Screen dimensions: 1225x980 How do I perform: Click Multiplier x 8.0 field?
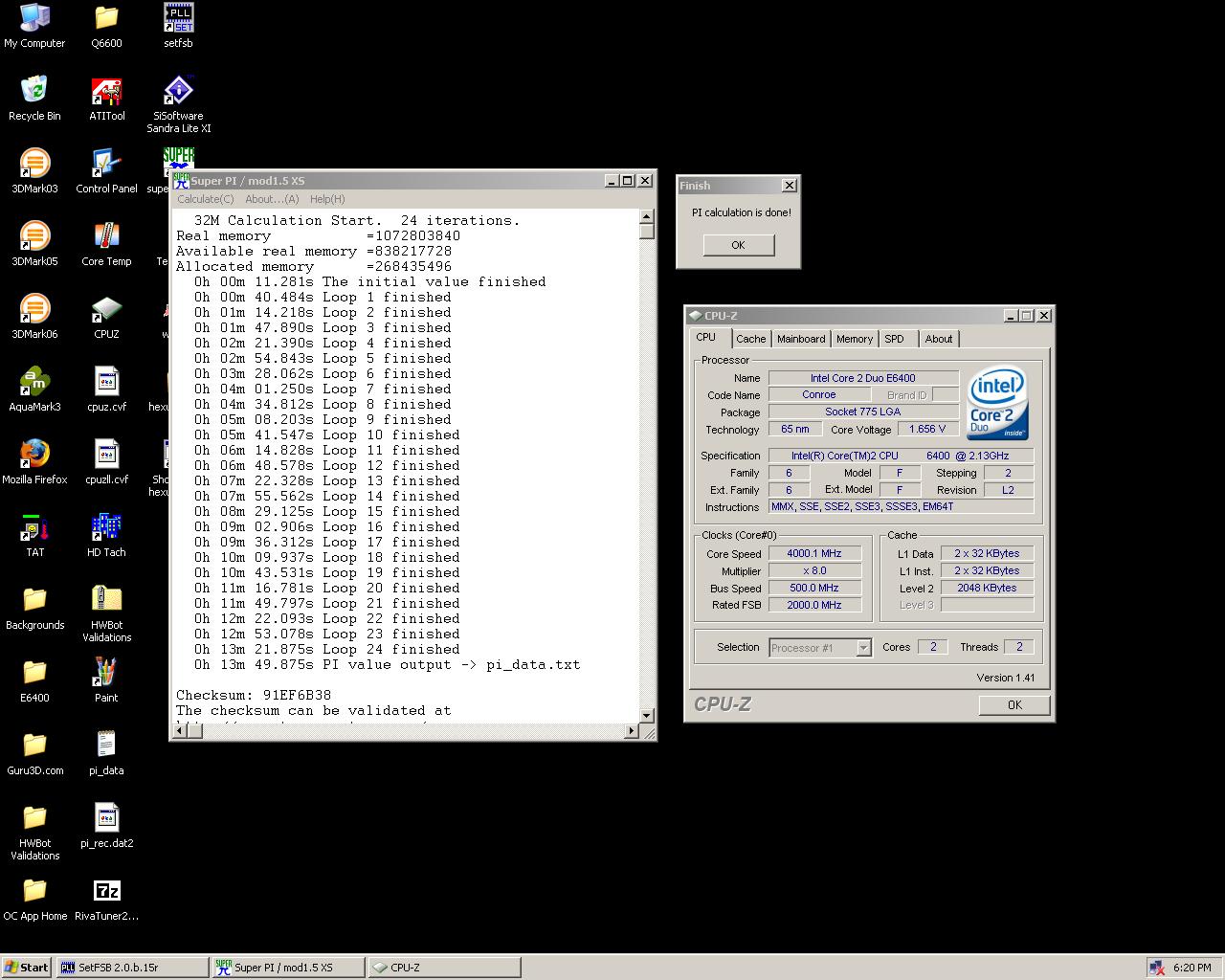[814, 570]
